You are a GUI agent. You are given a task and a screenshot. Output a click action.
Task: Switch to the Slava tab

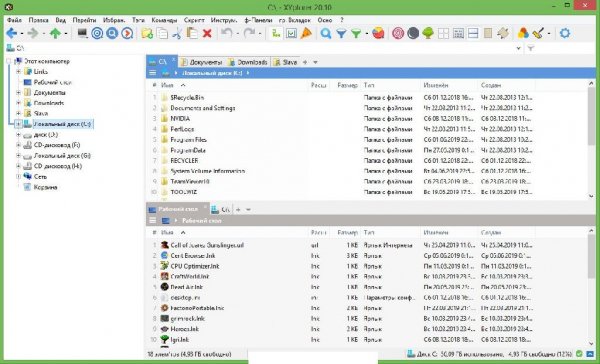pyautogui.click(x=286, y=62)
